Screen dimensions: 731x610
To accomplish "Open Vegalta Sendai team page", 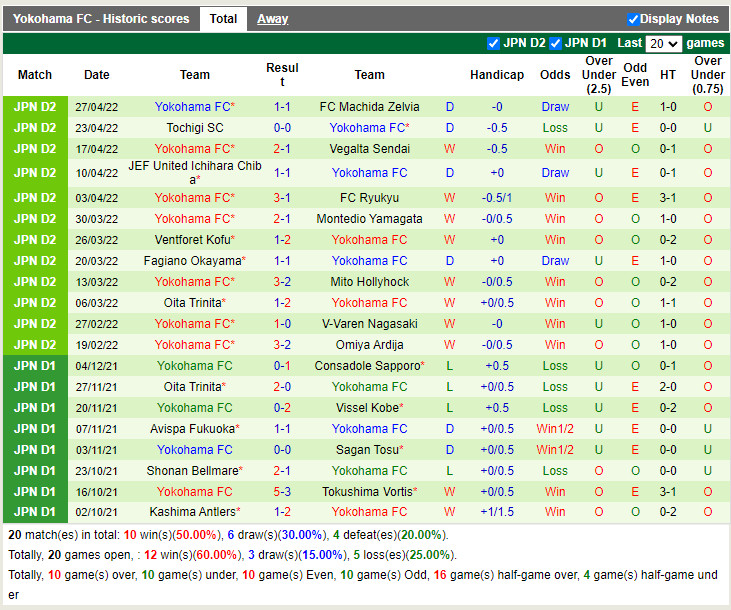I will [x=369, y=149].
